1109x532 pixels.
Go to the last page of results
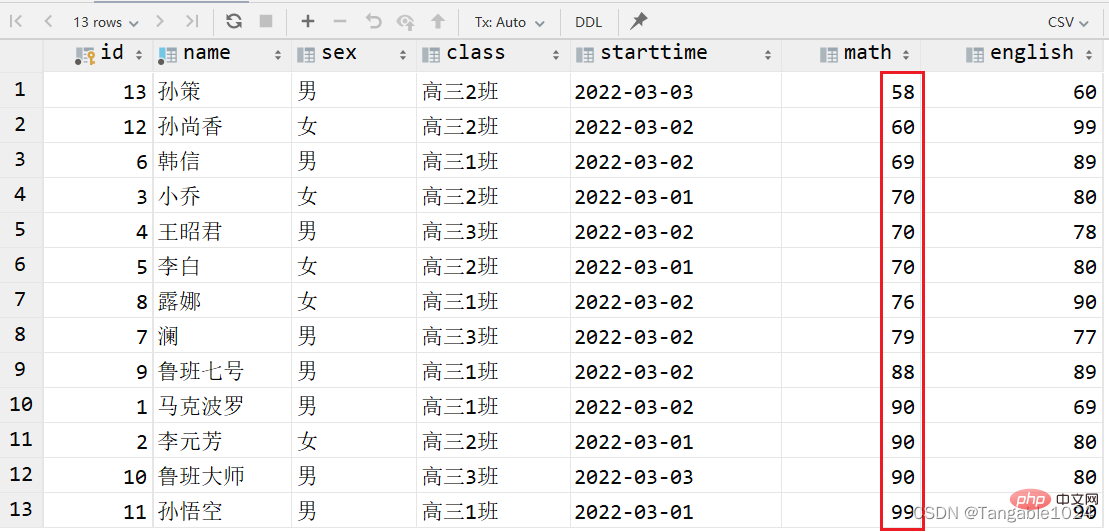(x=192, y=21)
